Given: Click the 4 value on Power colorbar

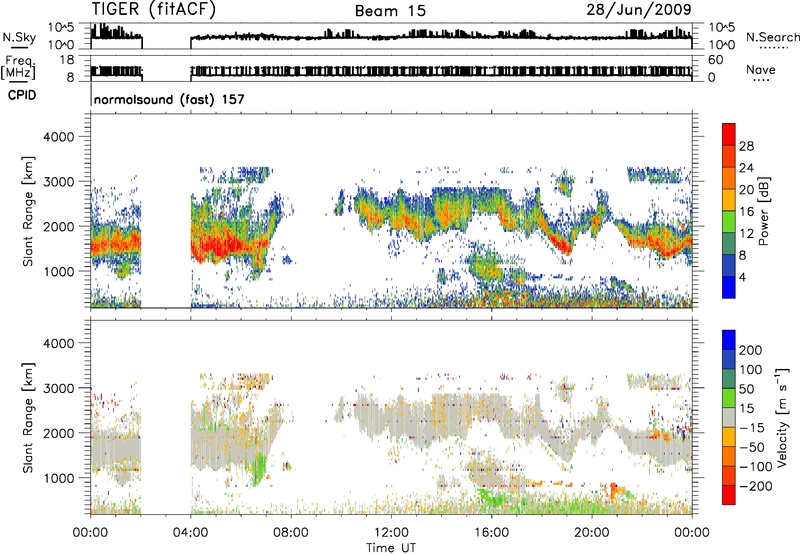Looking at the screenshot, I should tap(742, 277).
